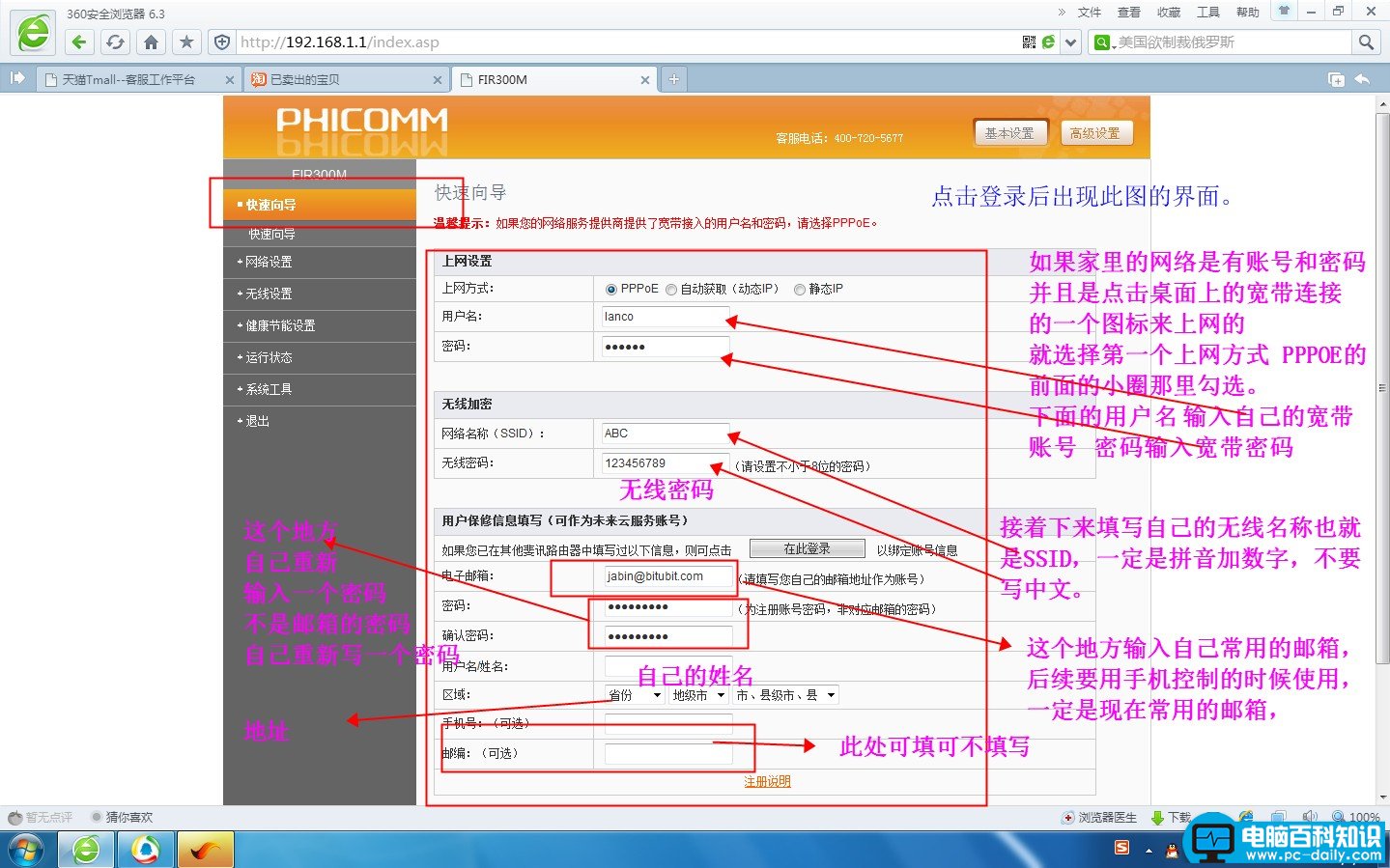Open the 省份 dropdown

point(635,695)
